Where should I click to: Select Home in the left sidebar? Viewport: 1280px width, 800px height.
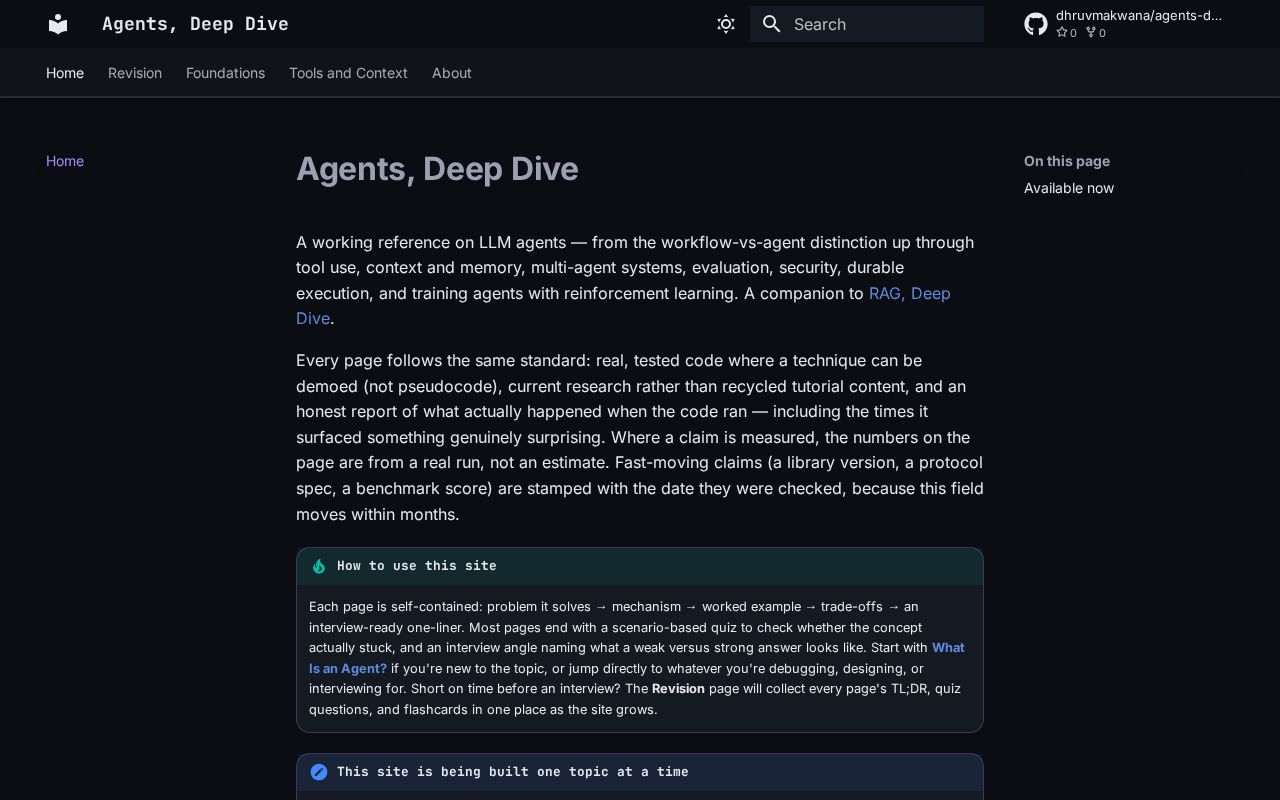coord(65,161)
